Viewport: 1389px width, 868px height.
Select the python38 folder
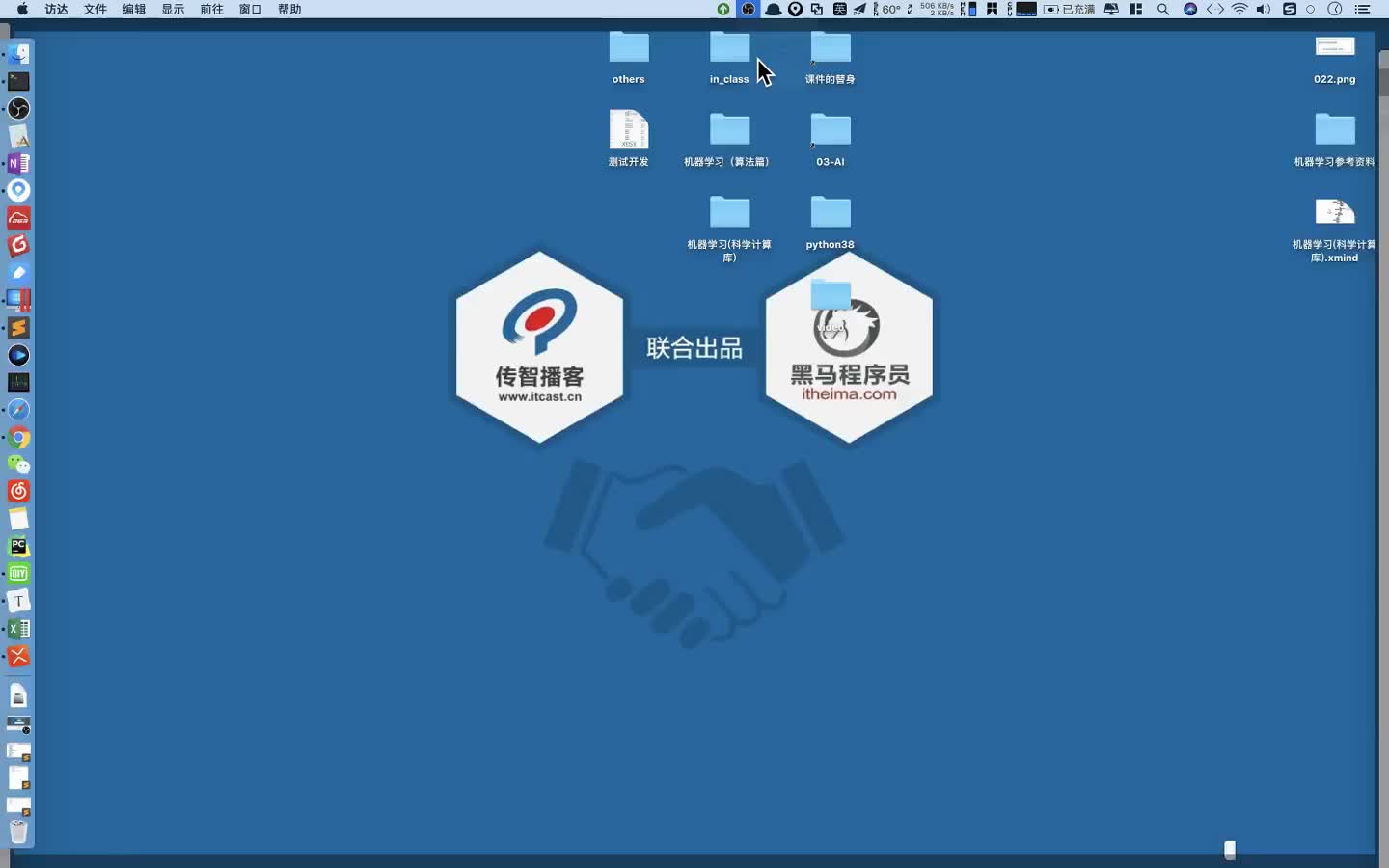pyautogui.click(x=831, y=222)
